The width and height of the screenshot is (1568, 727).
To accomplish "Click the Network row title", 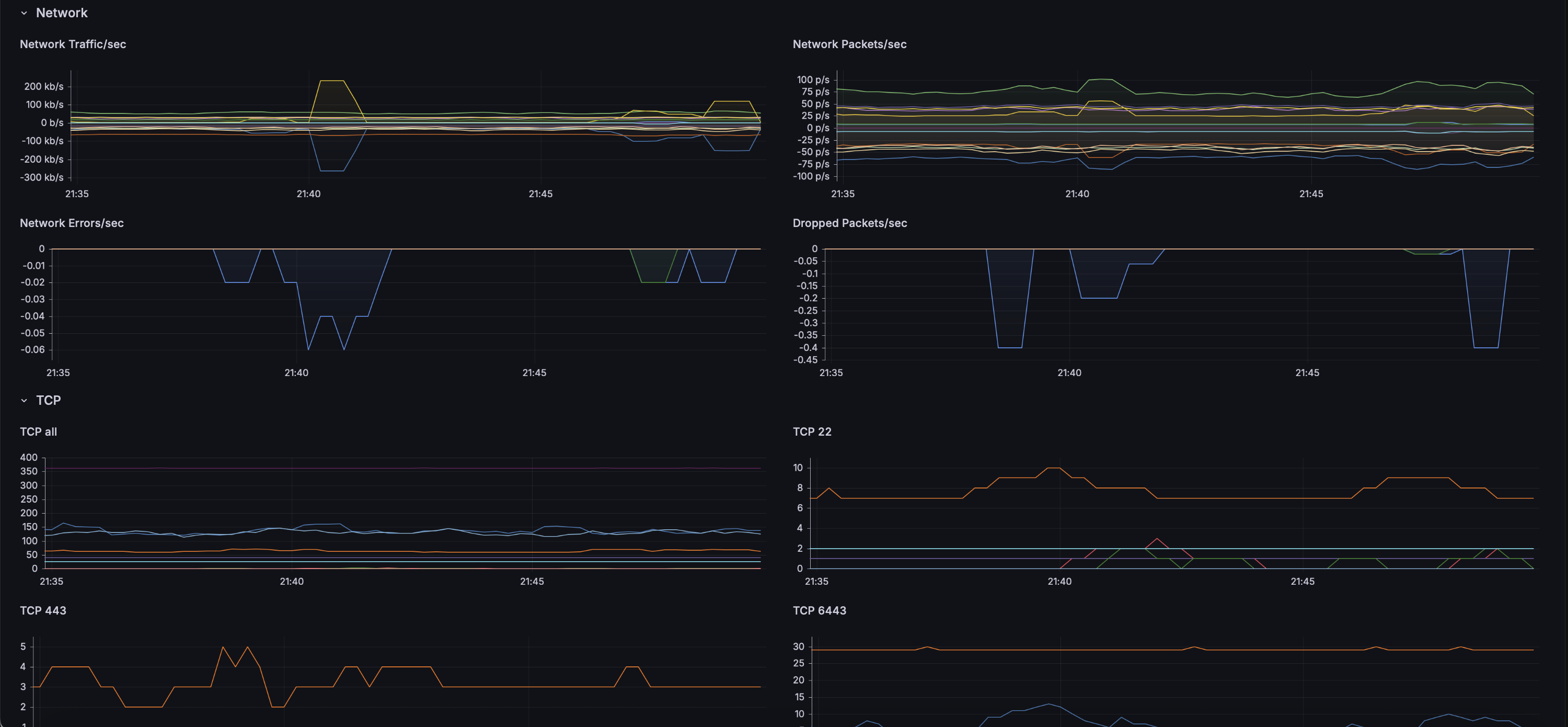I will pos(62,13).
